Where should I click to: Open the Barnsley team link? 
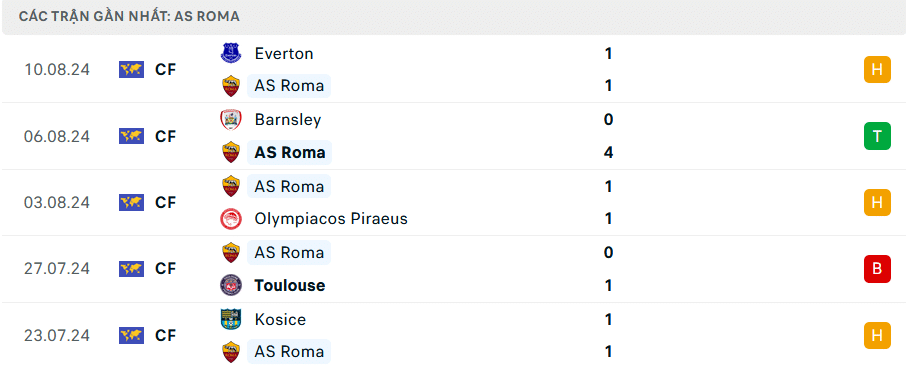point(288,120)
